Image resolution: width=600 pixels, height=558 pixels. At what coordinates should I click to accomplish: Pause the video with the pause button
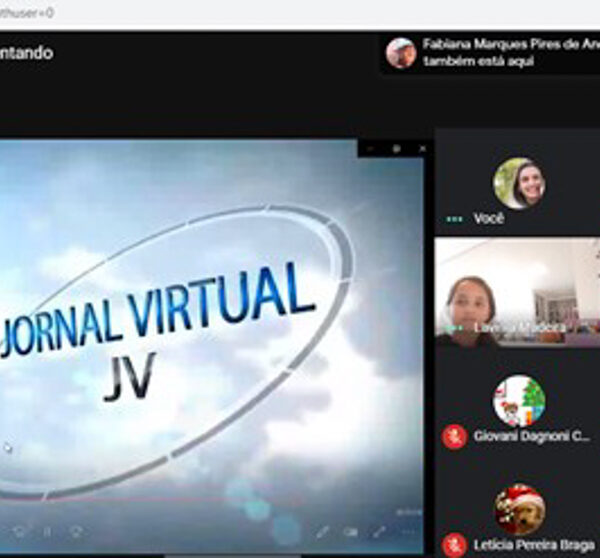click(x=46, y=531)
